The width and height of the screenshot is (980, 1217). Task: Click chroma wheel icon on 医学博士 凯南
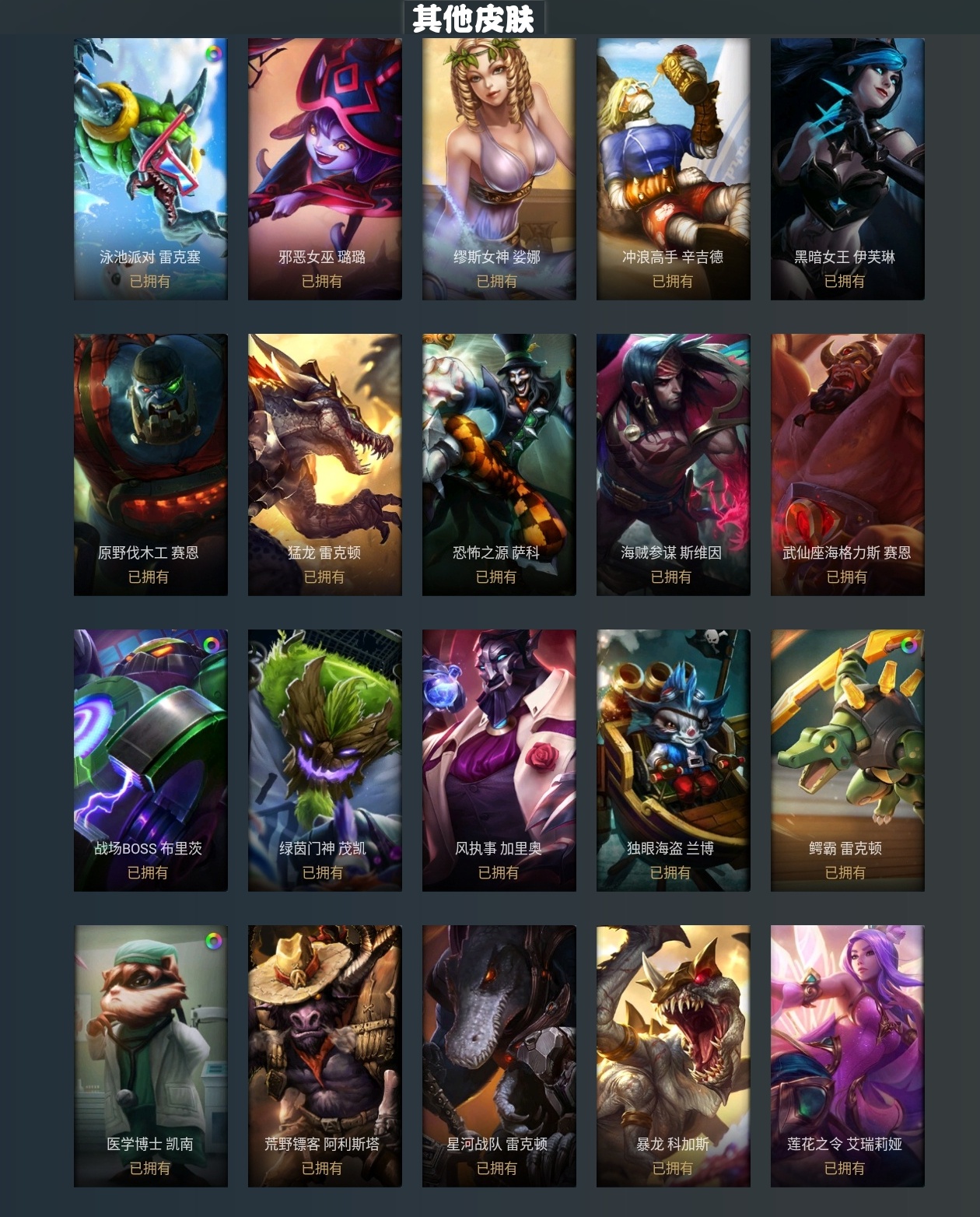tap(213, 941)
